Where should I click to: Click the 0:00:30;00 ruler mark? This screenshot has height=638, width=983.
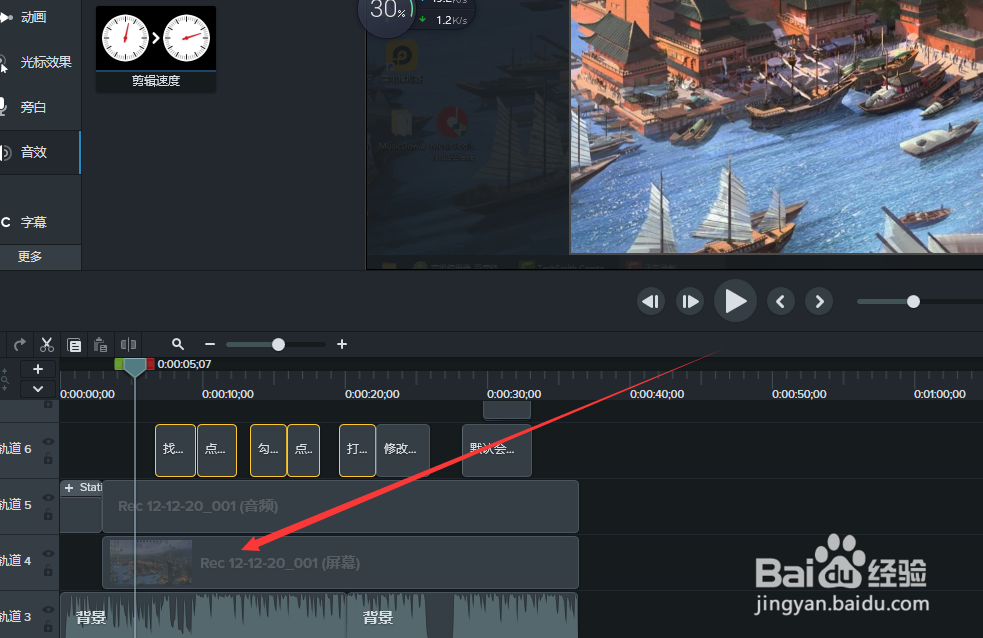pyautogui.click(x=514, y=394)
